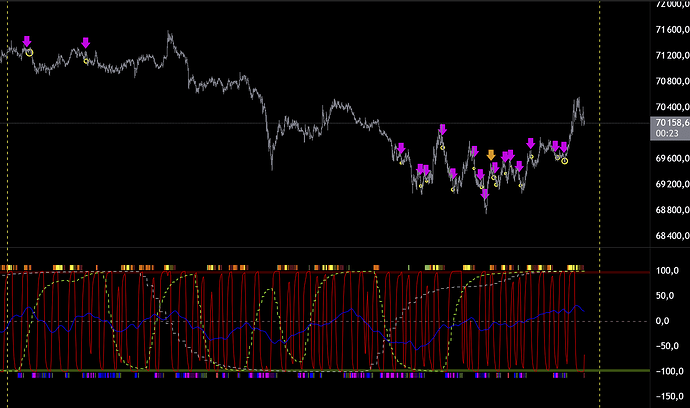Click the 70 400,0 price scale label
Viewport: 690px width, 408px height.
664,107
